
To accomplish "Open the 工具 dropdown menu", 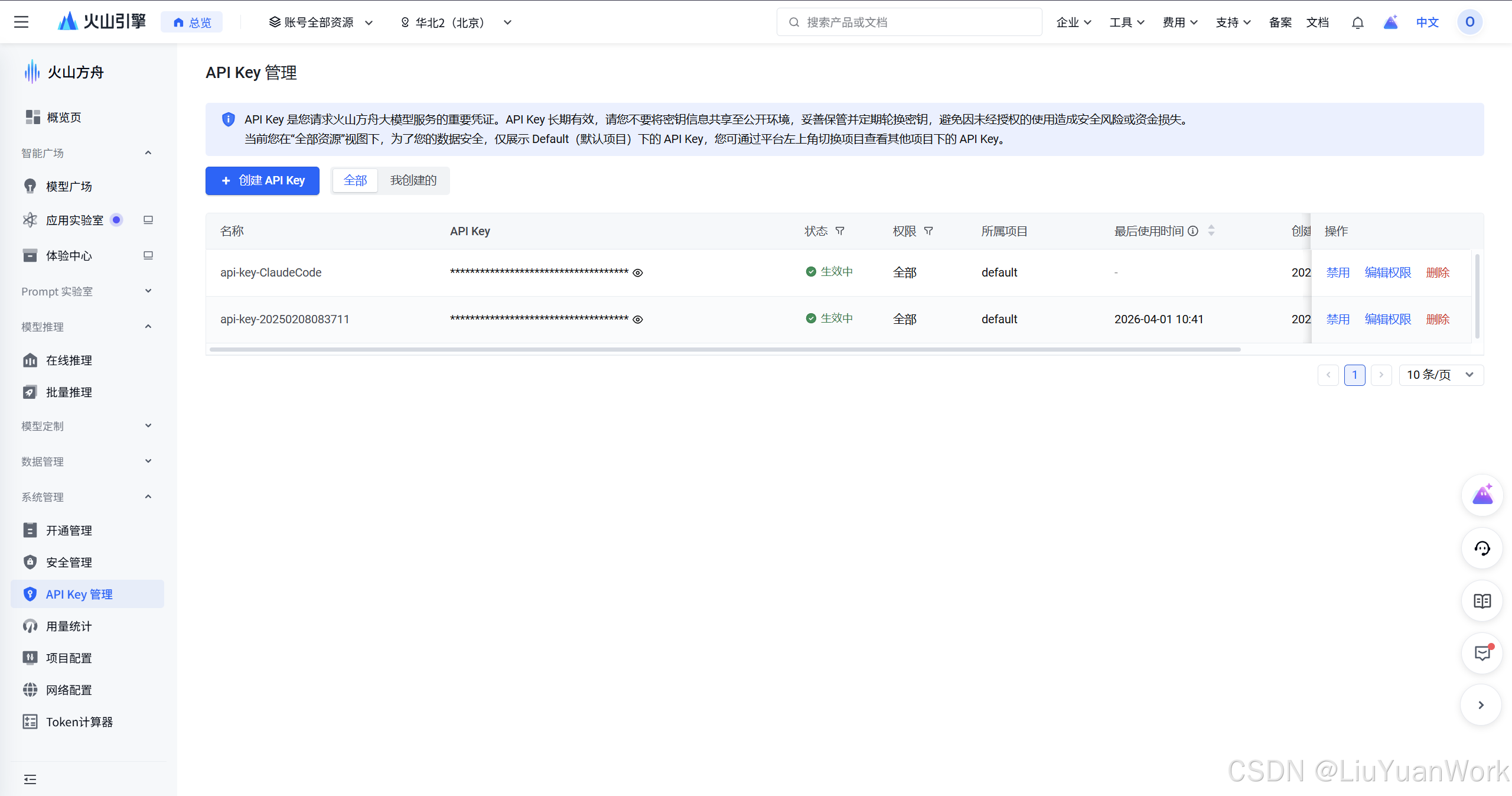I will point(1127,22).
